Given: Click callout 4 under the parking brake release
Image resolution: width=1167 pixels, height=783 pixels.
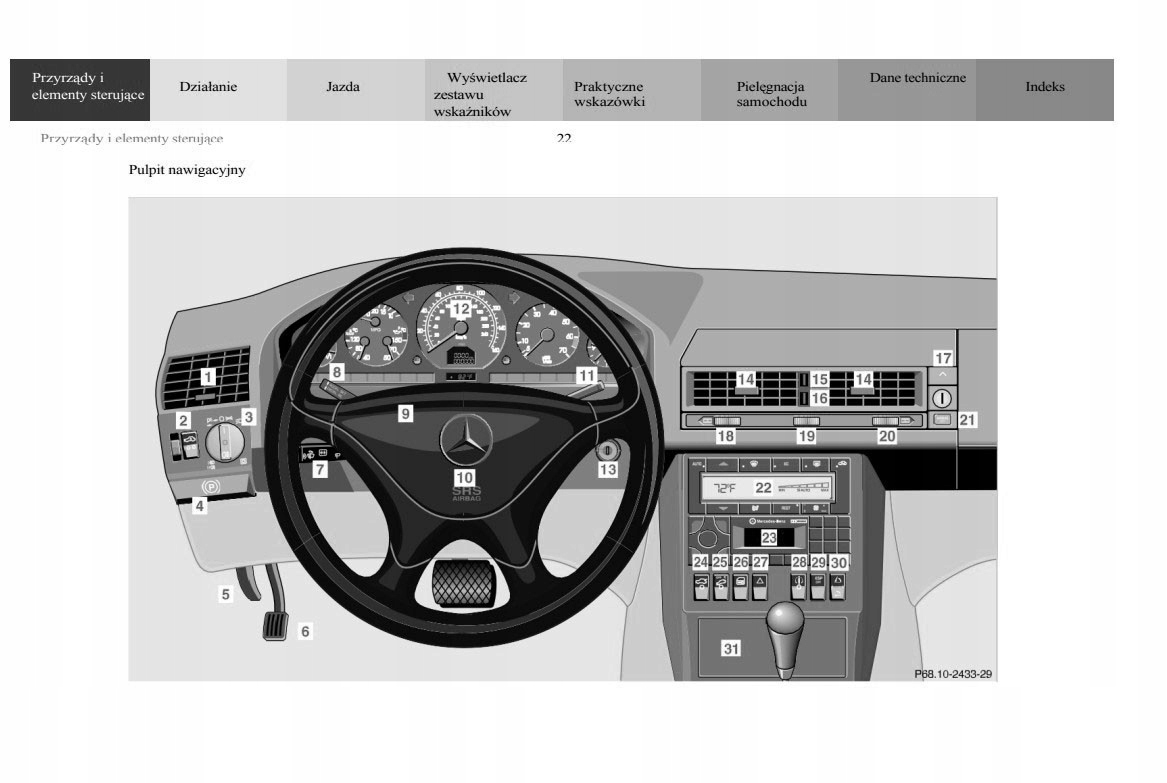Looking at the screenshot, I should [199, 506].
